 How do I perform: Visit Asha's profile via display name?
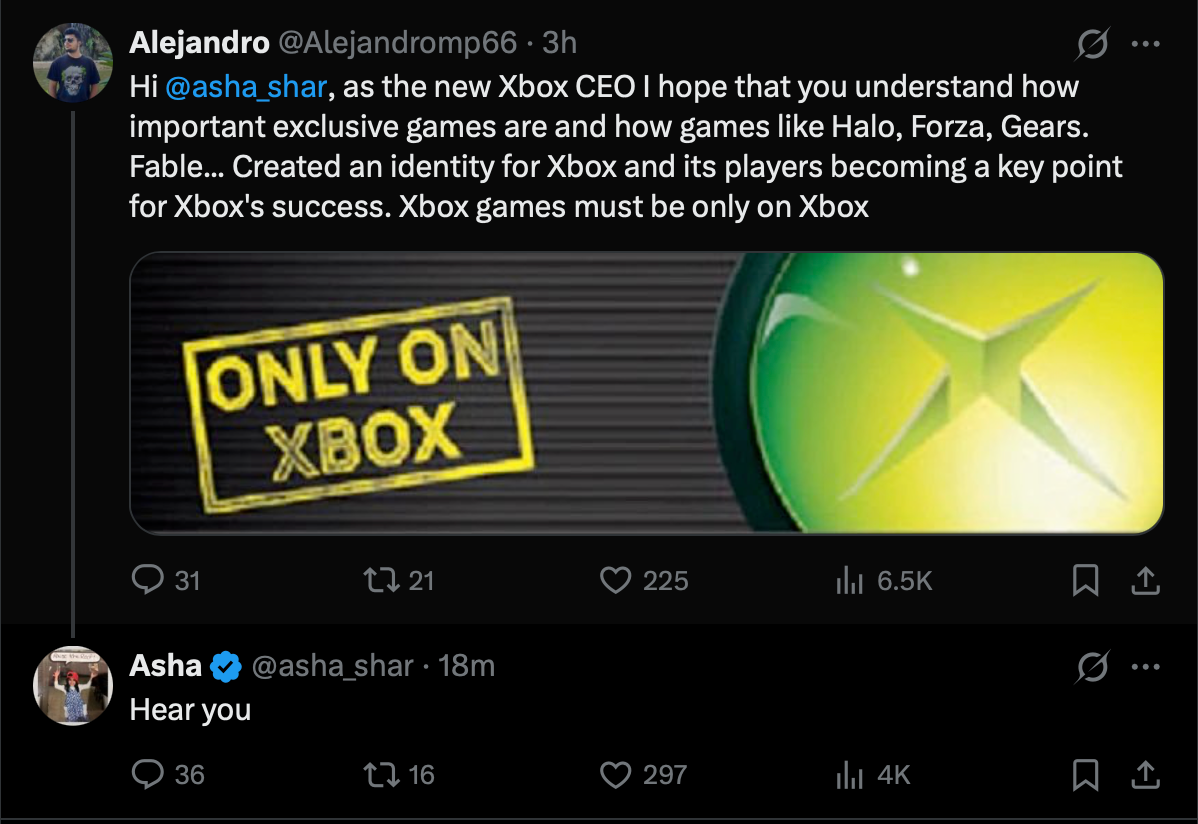[165, 666]
